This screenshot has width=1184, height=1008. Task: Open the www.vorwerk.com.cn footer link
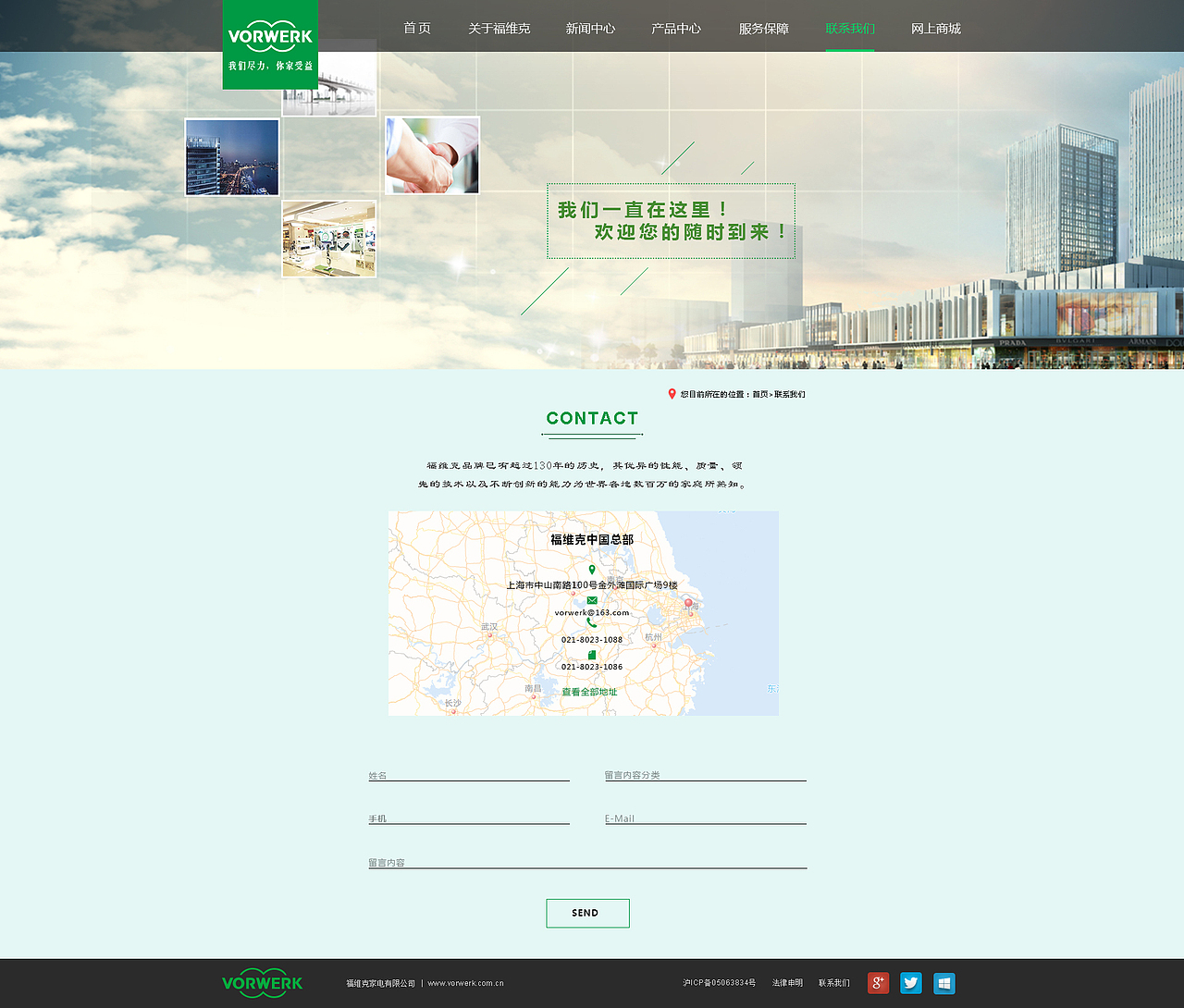coord(466,983)
